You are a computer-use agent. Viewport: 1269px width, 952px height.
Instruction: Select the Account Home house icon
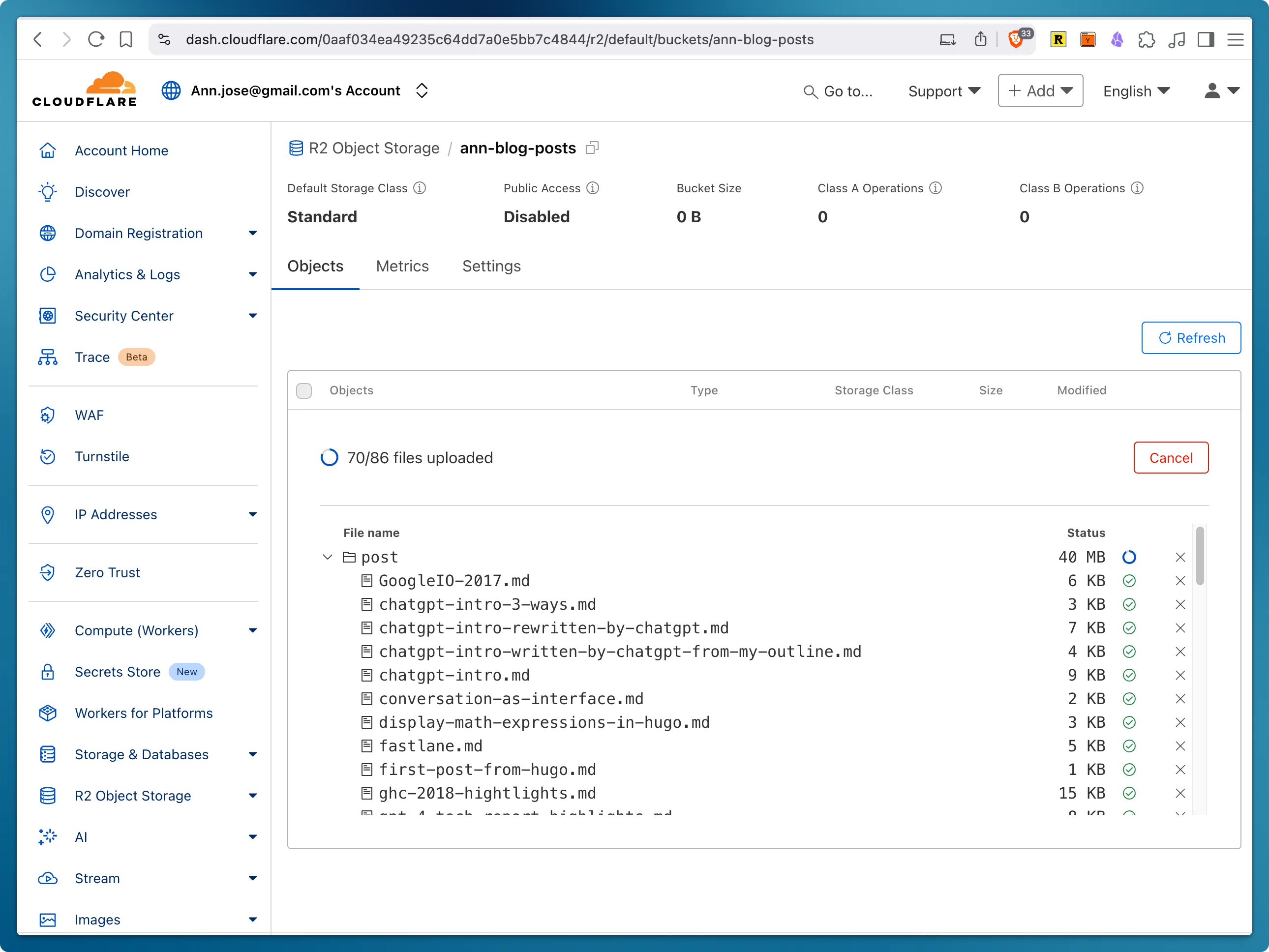click(x=48, y=149)
